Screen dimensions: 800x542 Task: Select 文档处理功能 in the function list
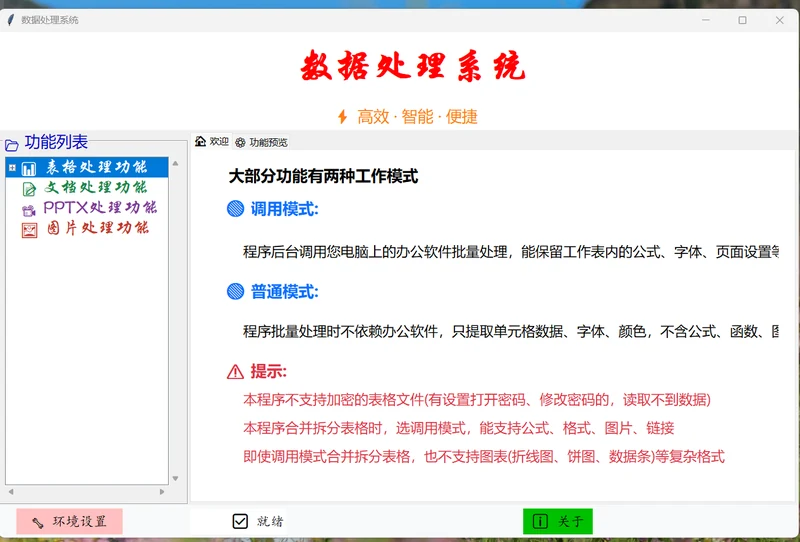(x=95, y=187)
